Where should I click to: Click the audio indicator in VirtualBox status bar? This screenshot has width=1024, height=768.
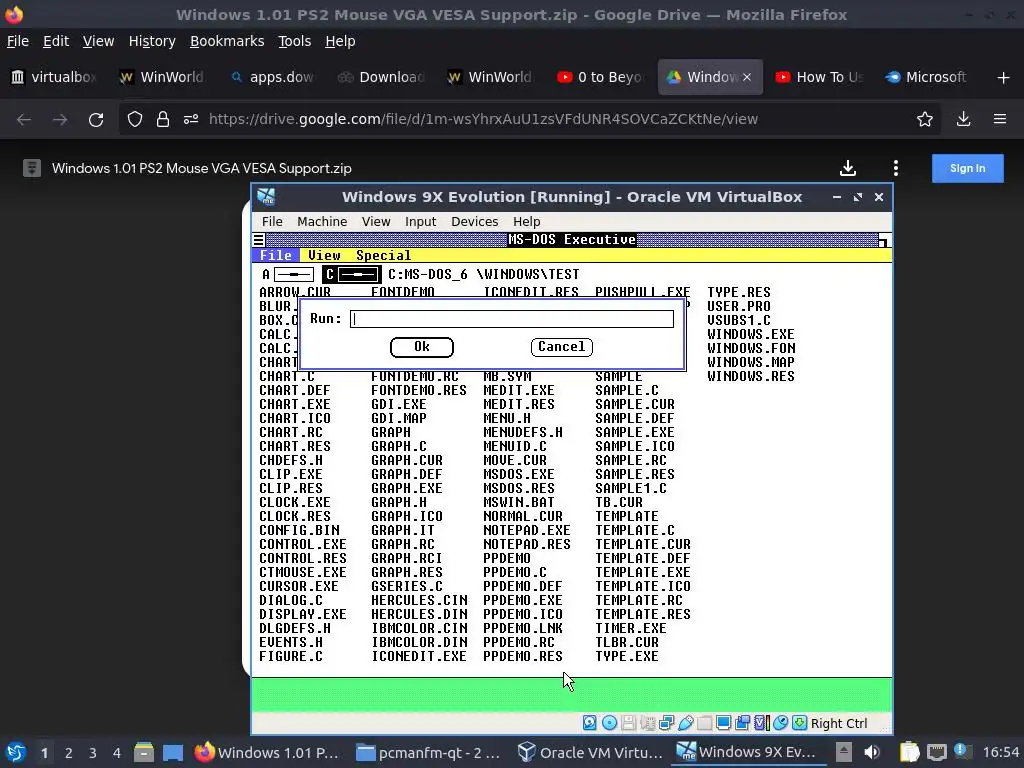(x=648, y=722)
